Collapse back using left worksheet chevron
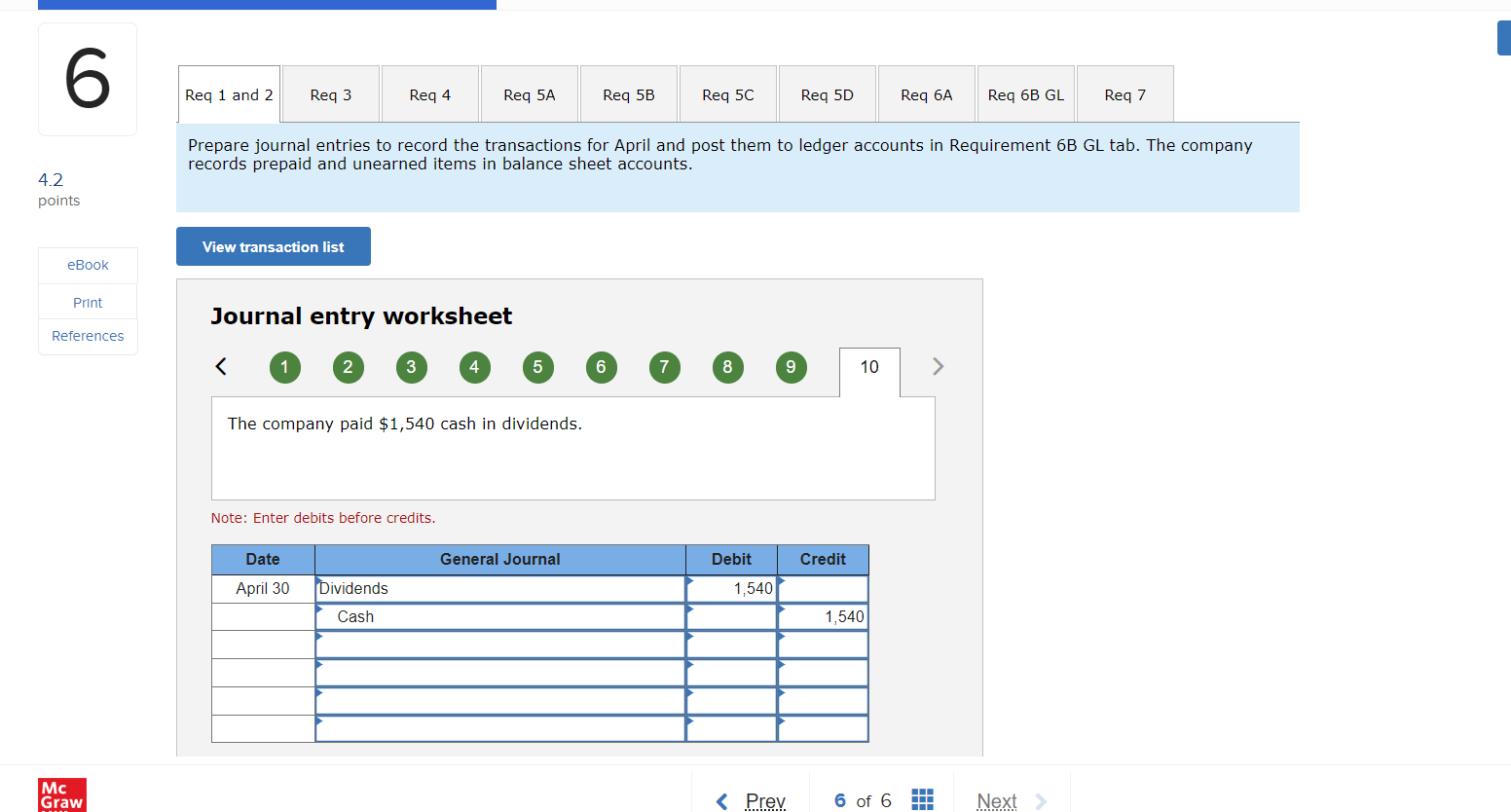This screenshot has height=812, width=1511. [221, 367]
